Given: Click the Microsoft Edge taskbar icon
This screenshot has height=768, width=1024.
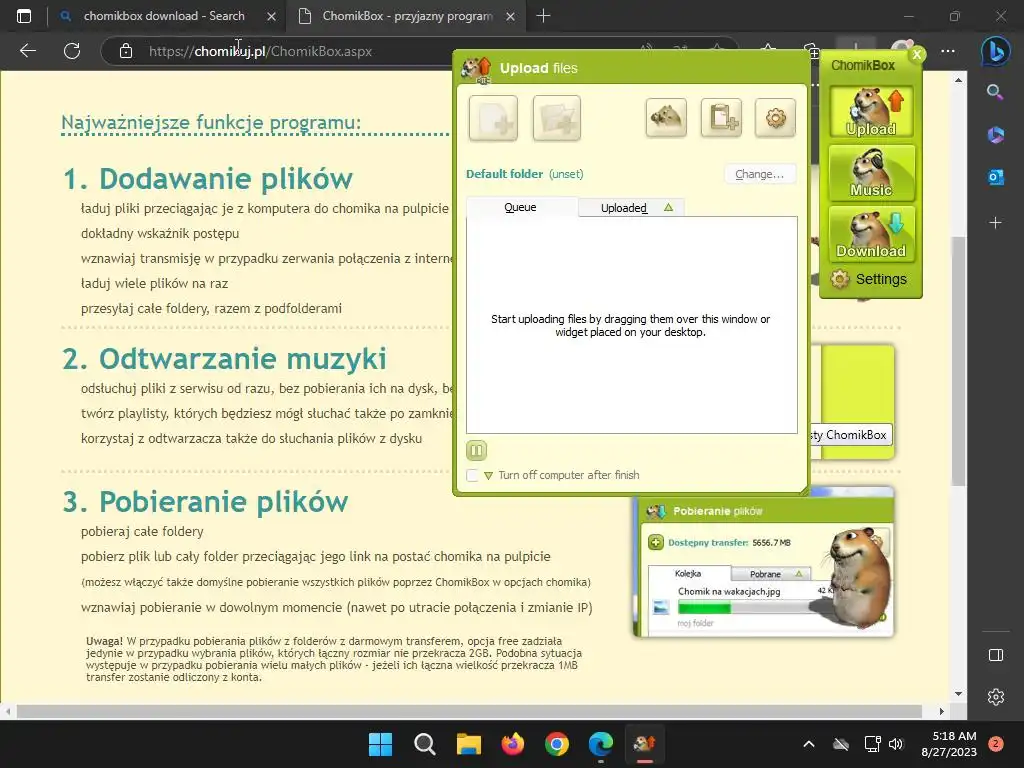Looking at the screenshot, I should (601, 744).
